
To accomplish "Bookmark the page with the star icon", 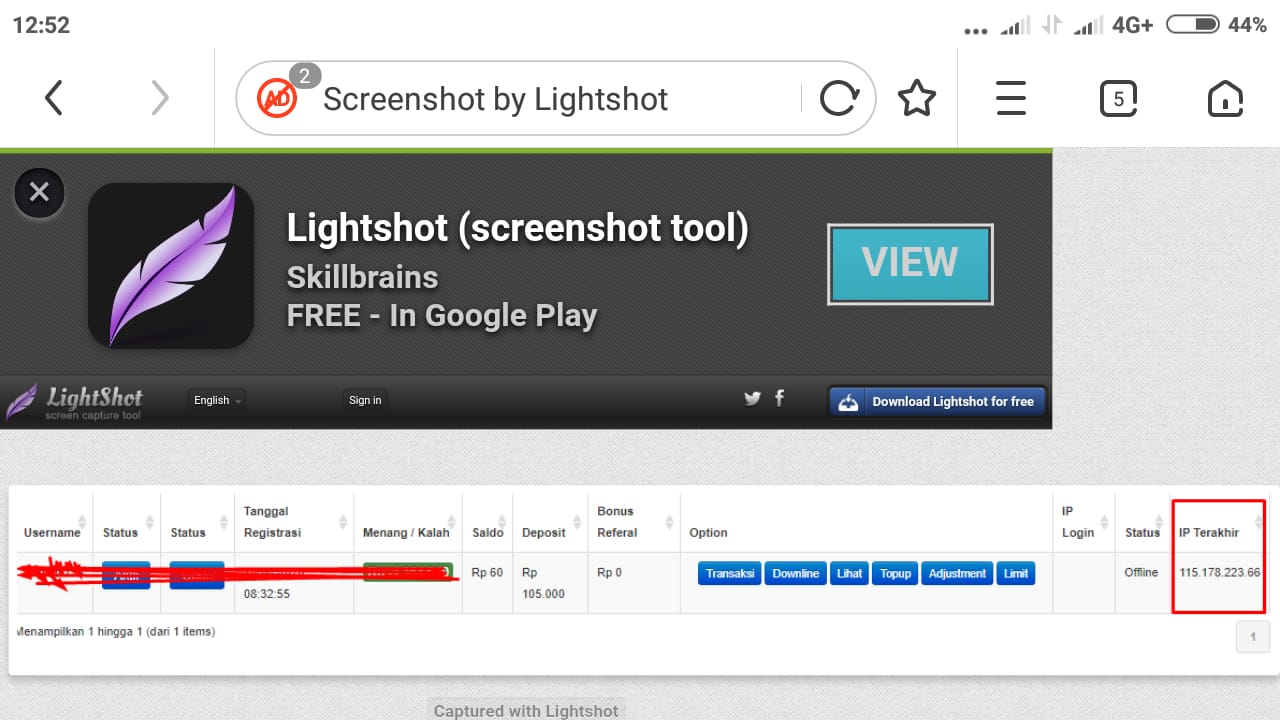I will point(916,98).
